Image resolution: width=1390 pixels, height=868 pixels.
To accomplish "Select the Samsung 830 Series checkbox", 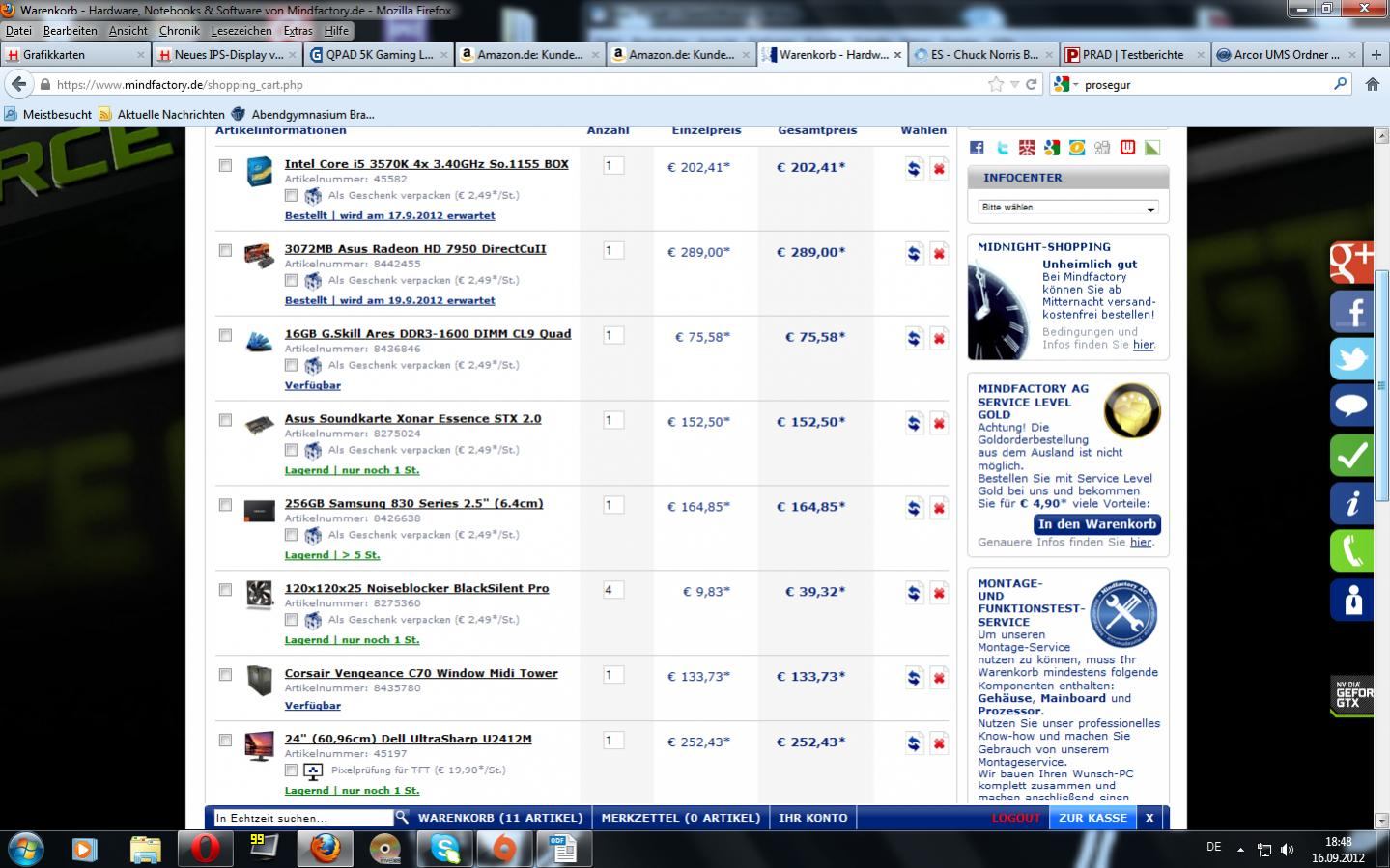I will click(x=225, y=505).
